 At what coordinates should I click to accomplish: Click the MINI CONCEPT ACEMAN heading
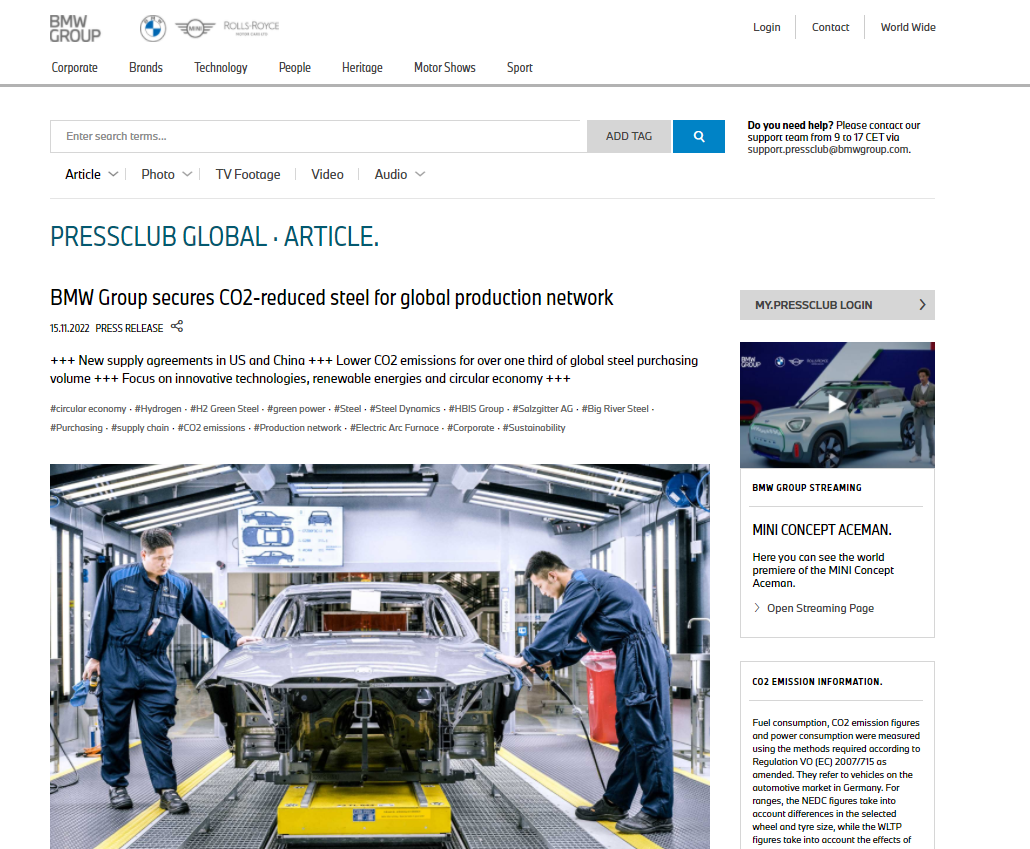pos(822,530)
